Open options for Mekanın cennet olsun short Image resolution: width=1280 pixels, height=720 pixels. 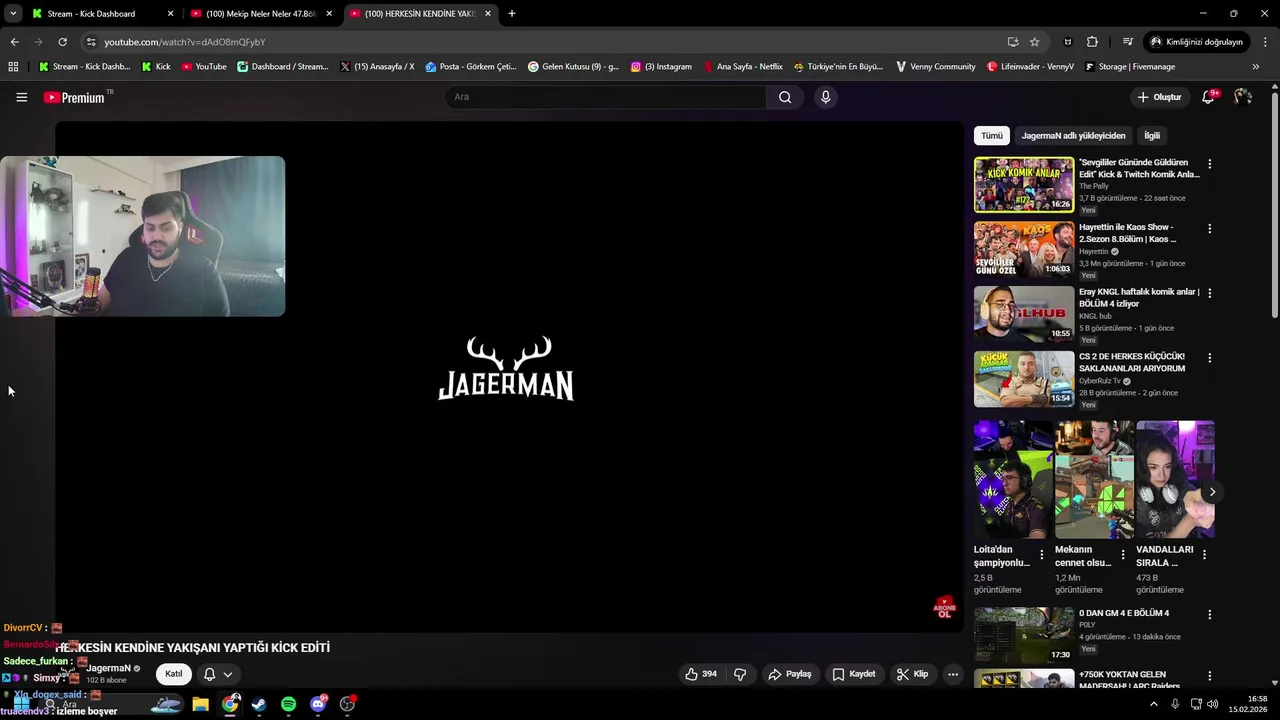coord(1122,554)
